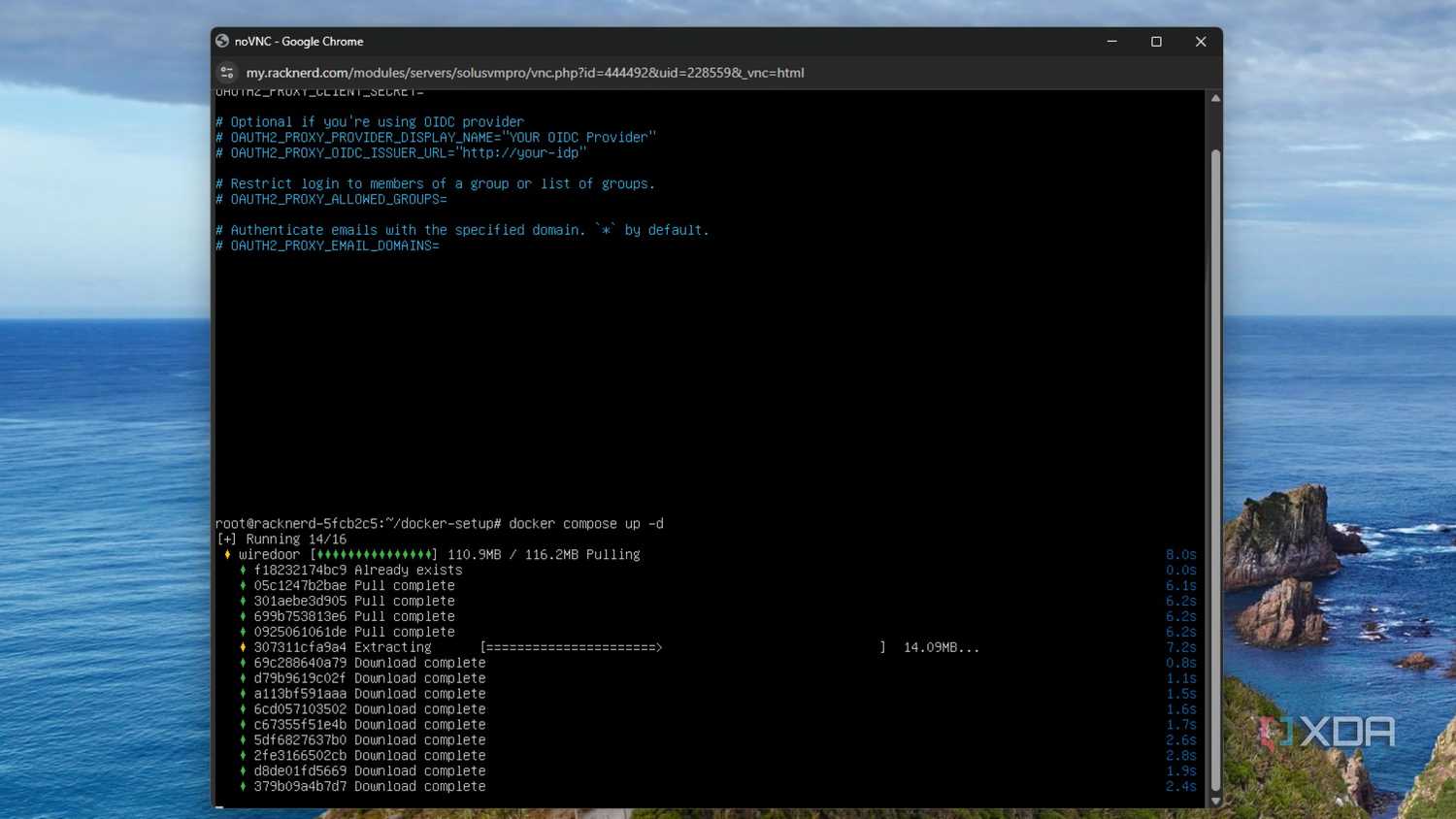The width and height of the screenshot is (1456, 819).
Task: Click the site information icon in address bar
Action: pyautogui.click(x=227, y=73)
